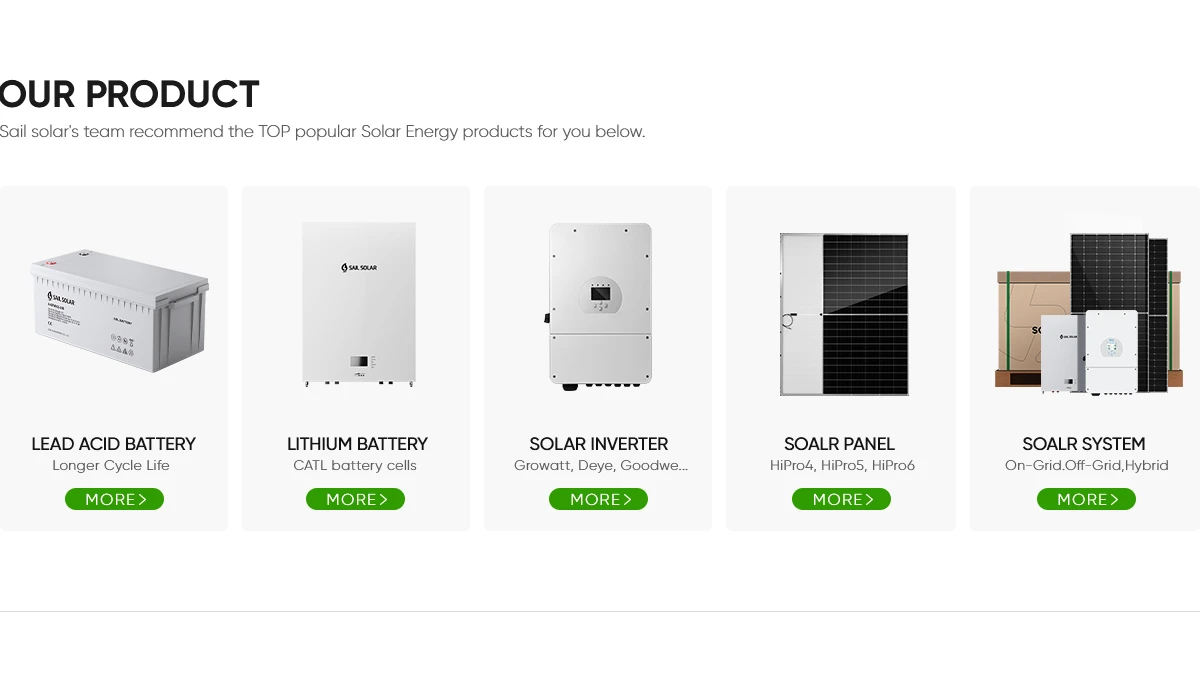Click MORE under SOLAR INVERTER
This screenshot has height=691, width=1200.
(x=598, y=499)
